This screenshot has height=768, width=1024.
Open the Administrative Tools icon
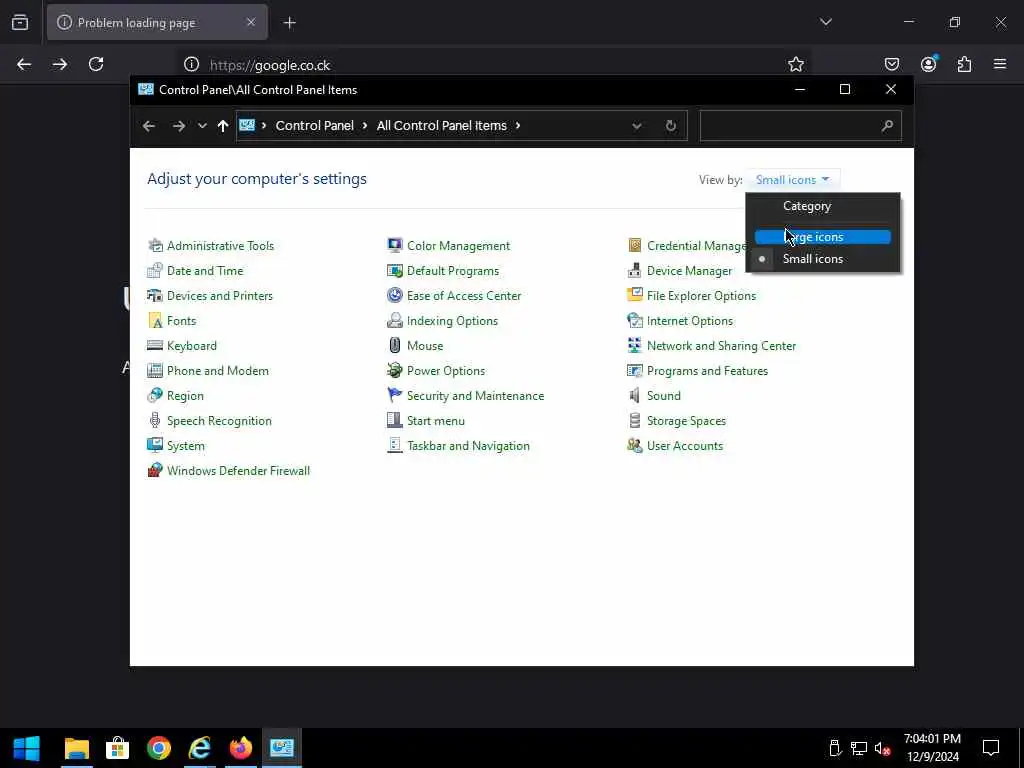coord(155,246)
